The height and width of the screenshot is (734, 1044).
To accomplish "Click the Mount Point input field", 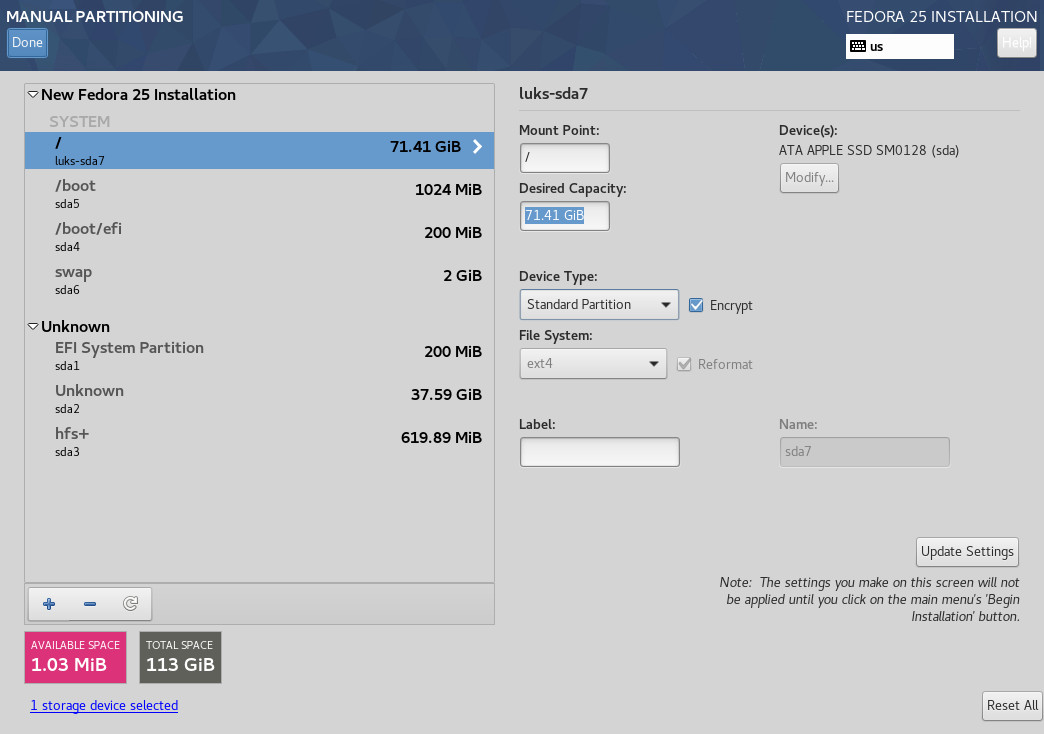I will (x=565, y=158).
